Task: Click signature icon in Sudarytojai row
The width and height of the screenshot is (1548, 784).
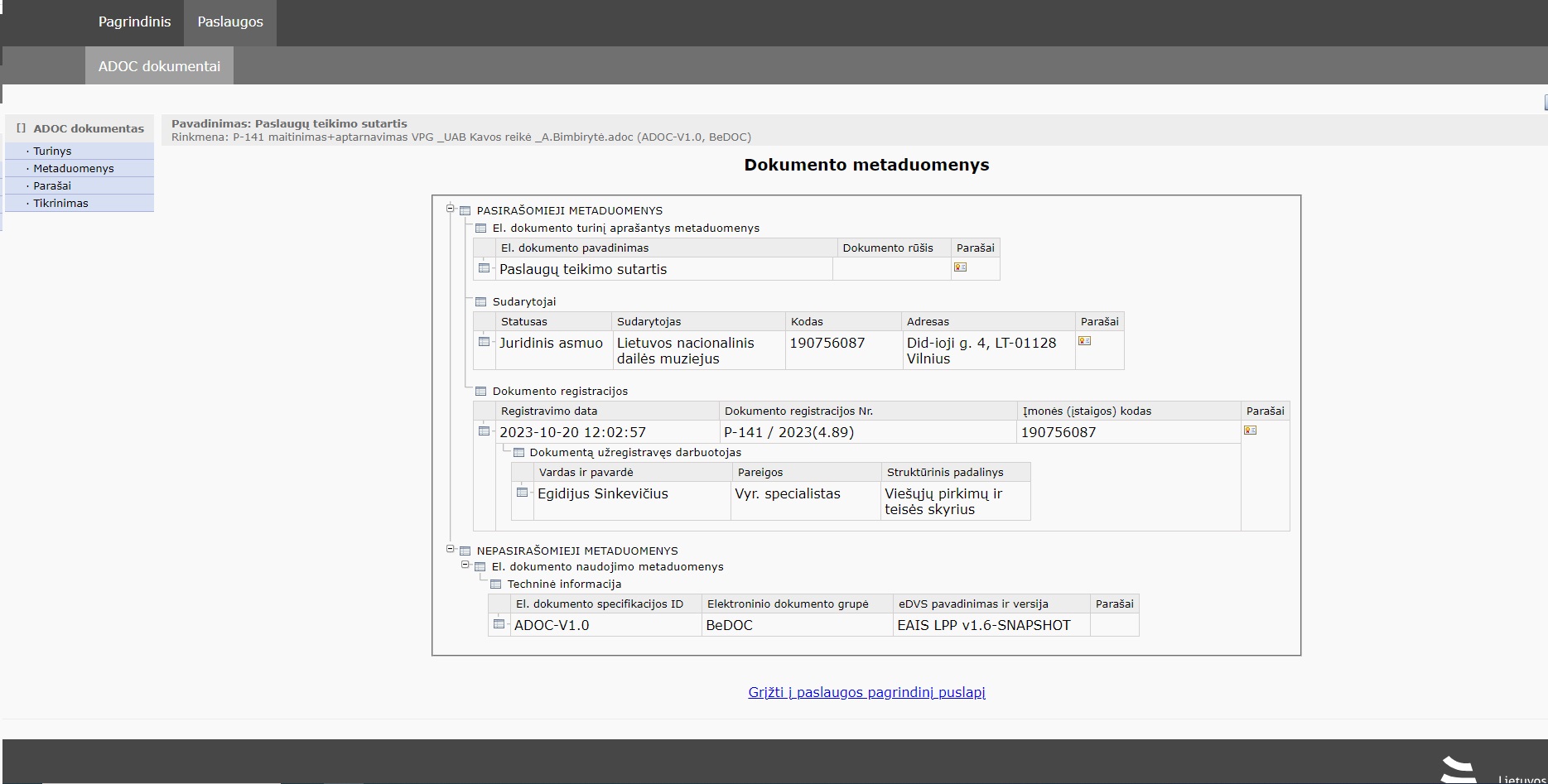Action: (x=1084, y=341)
